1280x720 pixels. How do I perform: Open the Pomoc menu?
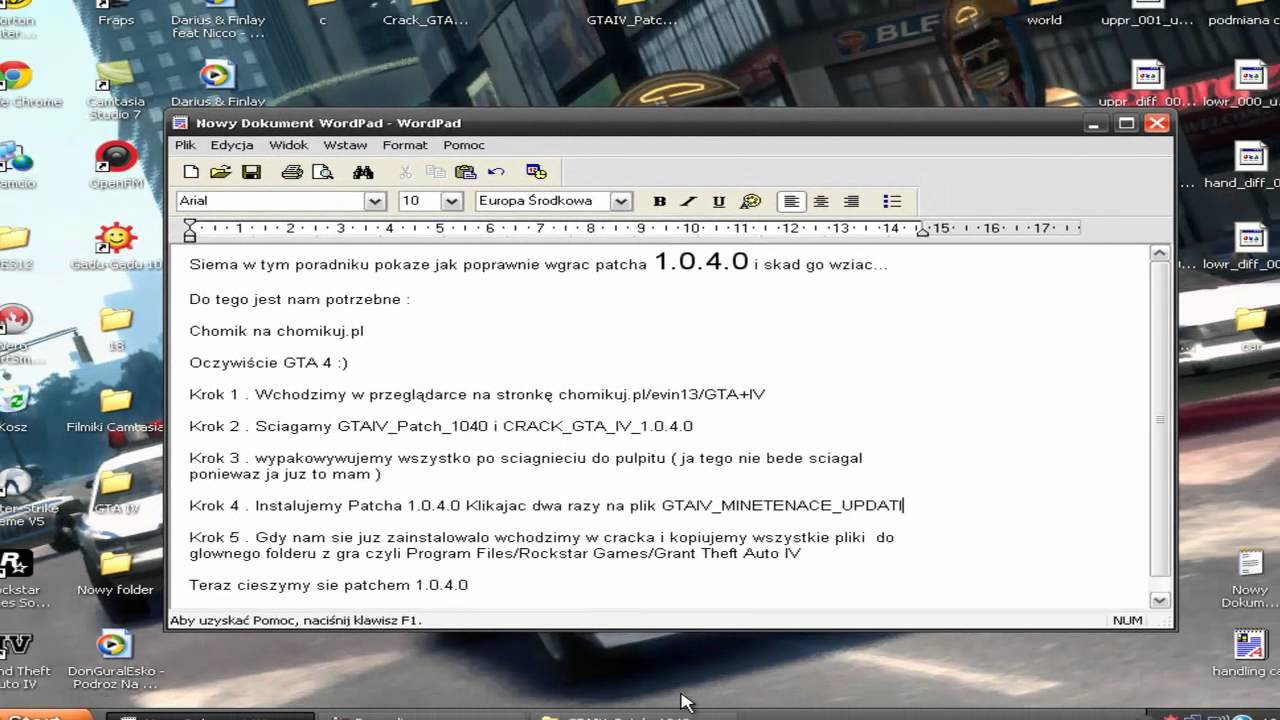[x=464, y=145]
